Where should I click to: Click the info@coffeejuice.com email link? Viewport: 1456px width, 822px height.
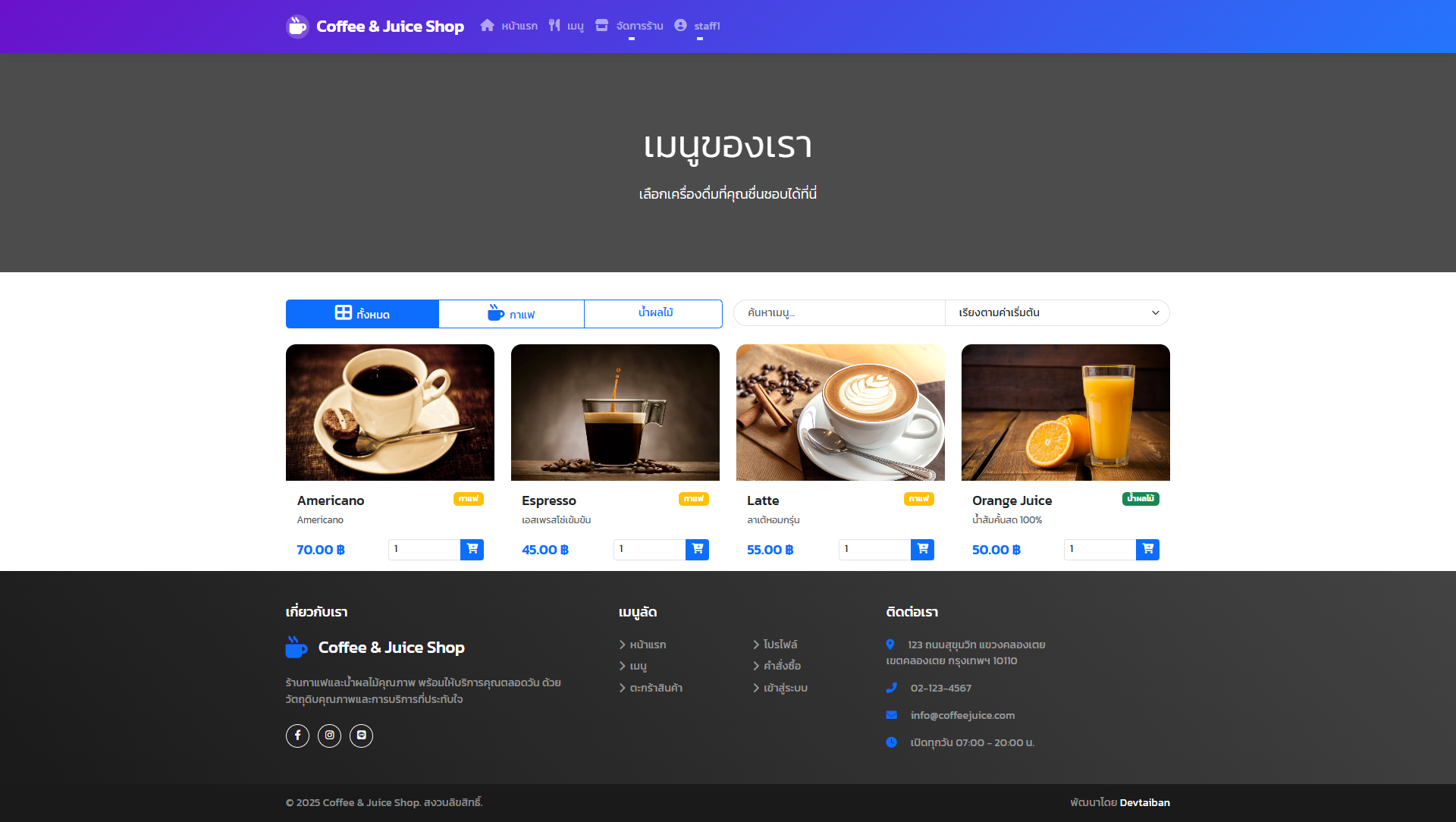(963, 714)
